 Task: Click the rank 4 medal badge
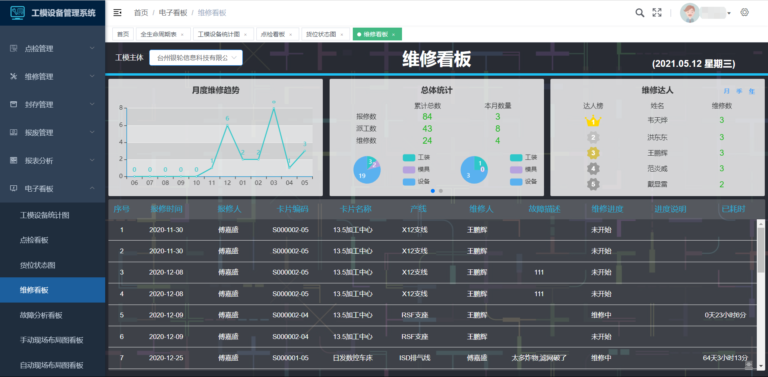(x=593, y=169)
